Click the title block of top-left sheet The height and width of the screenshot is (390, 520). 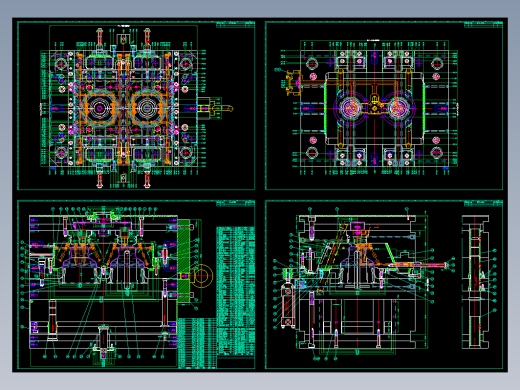tap(236, 24)
